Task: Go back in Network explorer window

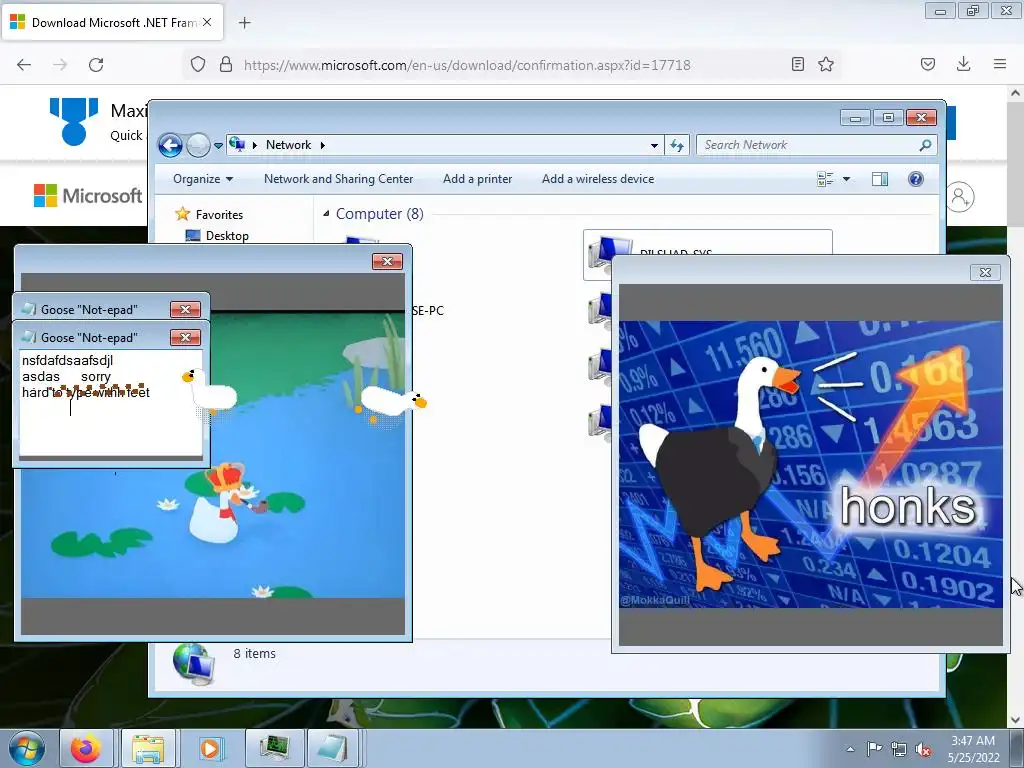Action: tap(170, 145)
